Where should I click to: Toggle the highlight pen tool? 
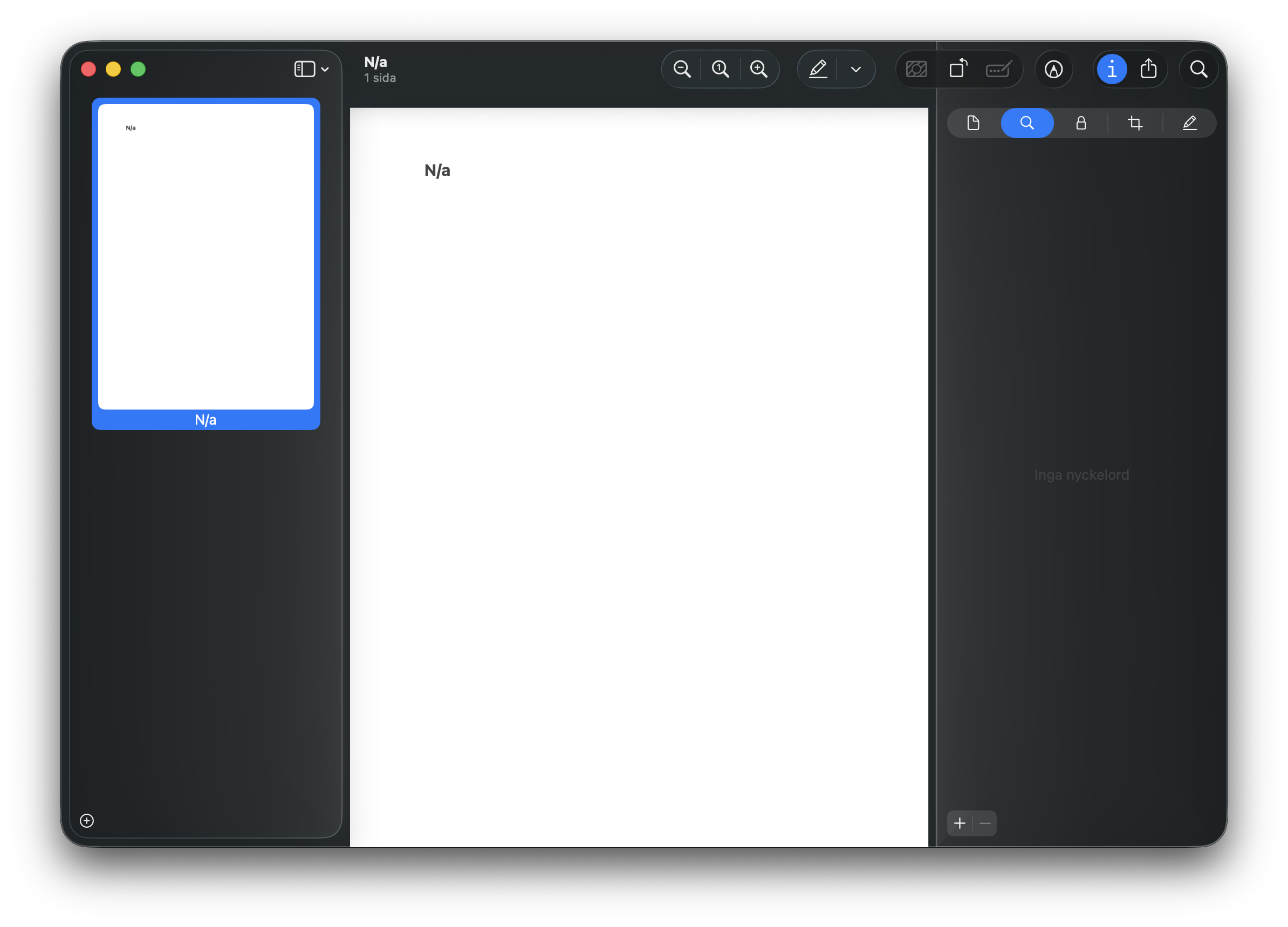point(818,69)
